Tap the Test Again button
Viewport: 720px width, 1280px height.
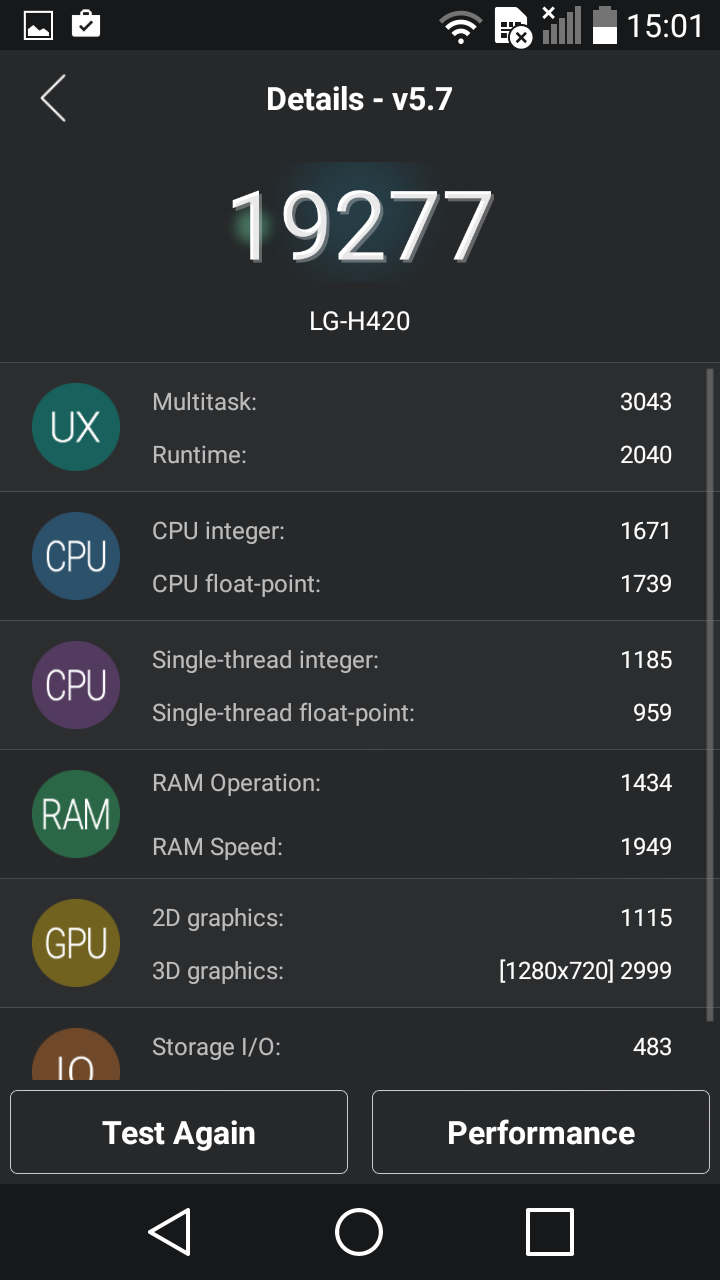[179, 1132]
